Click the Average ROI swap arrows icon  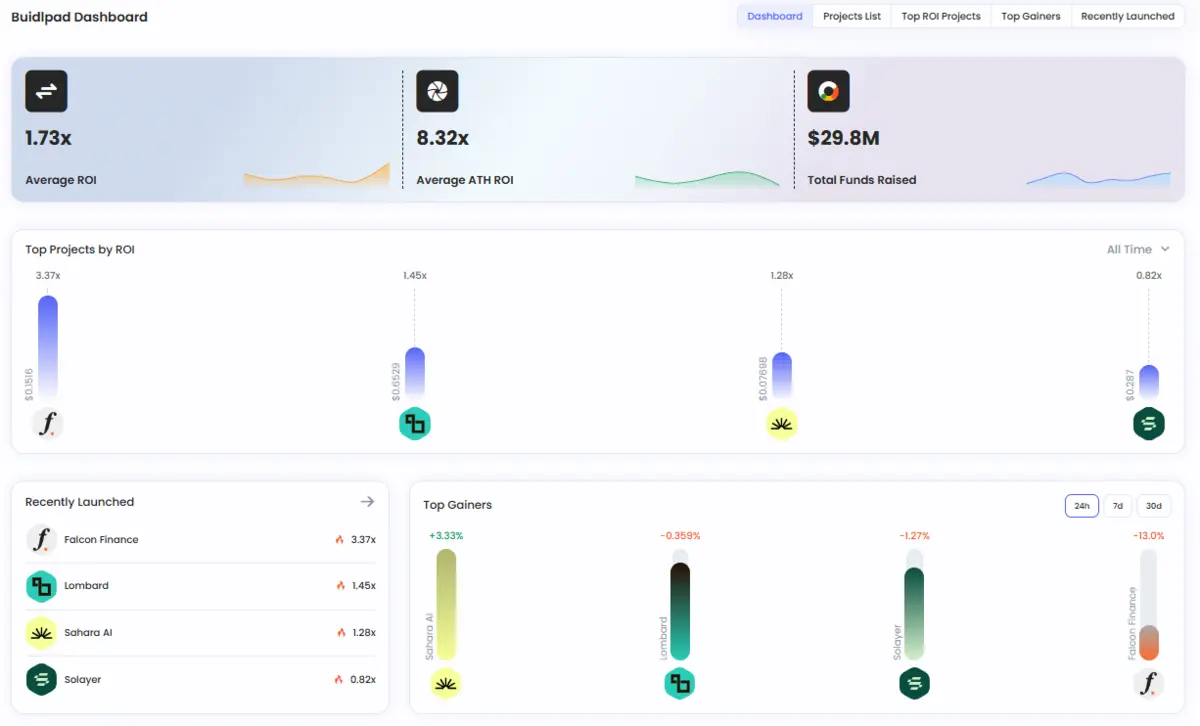pos(46,91)
